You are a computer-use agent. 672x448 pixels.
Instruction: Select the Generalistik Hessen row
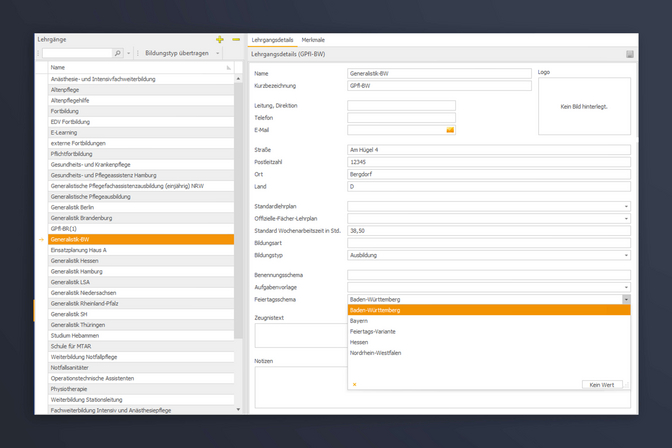point(141,261)
